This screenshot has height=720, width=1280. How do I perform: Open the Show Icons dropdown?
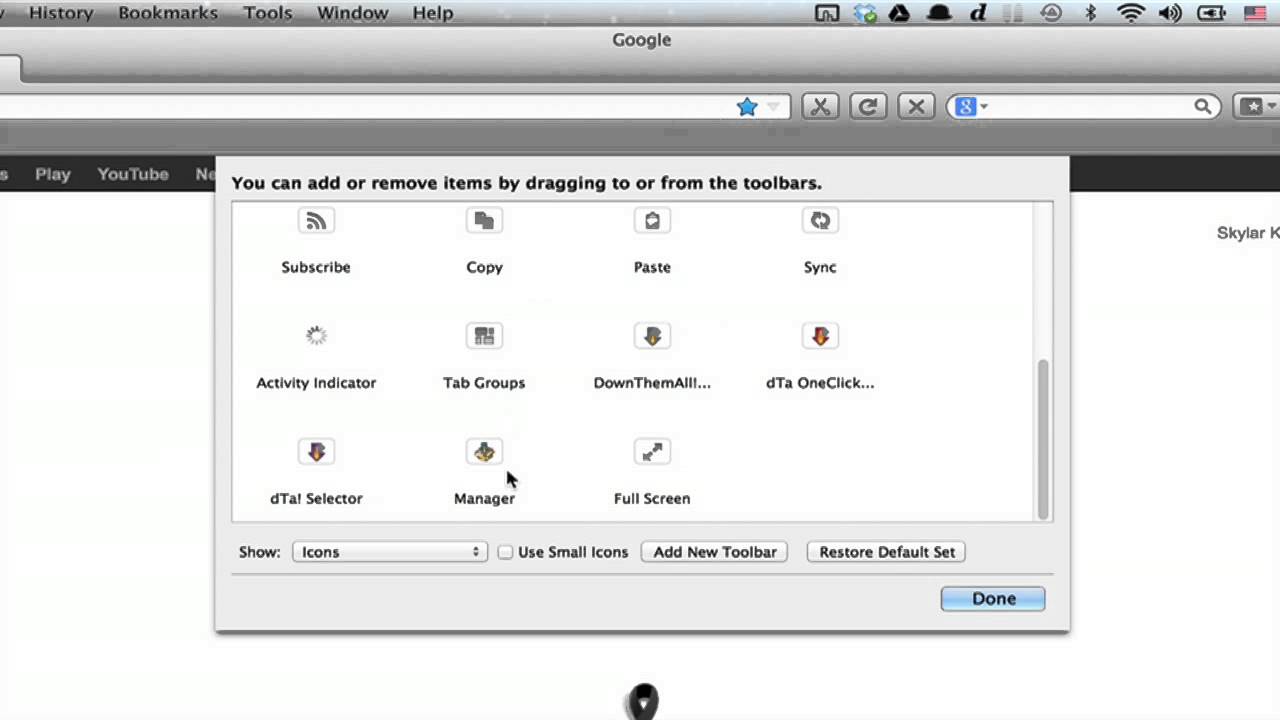390,552
